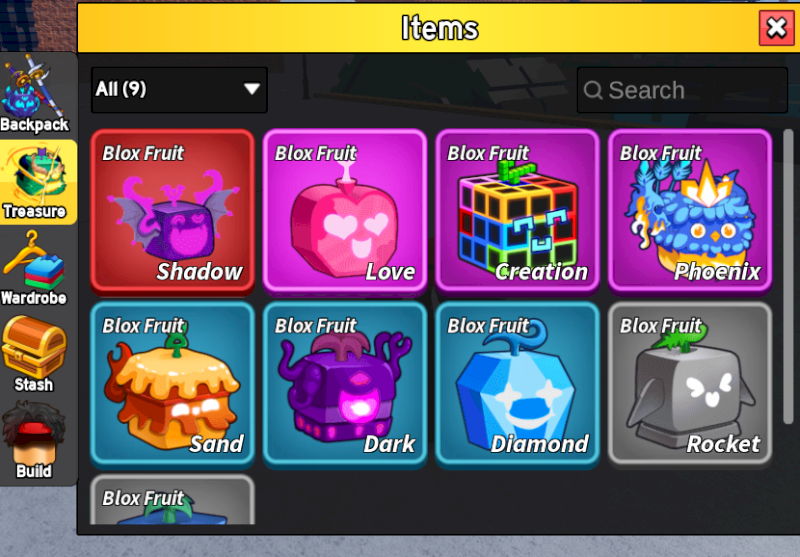Select the Rocket Blox Fruit item
The image size is (800, 557).
click(690, 384)
